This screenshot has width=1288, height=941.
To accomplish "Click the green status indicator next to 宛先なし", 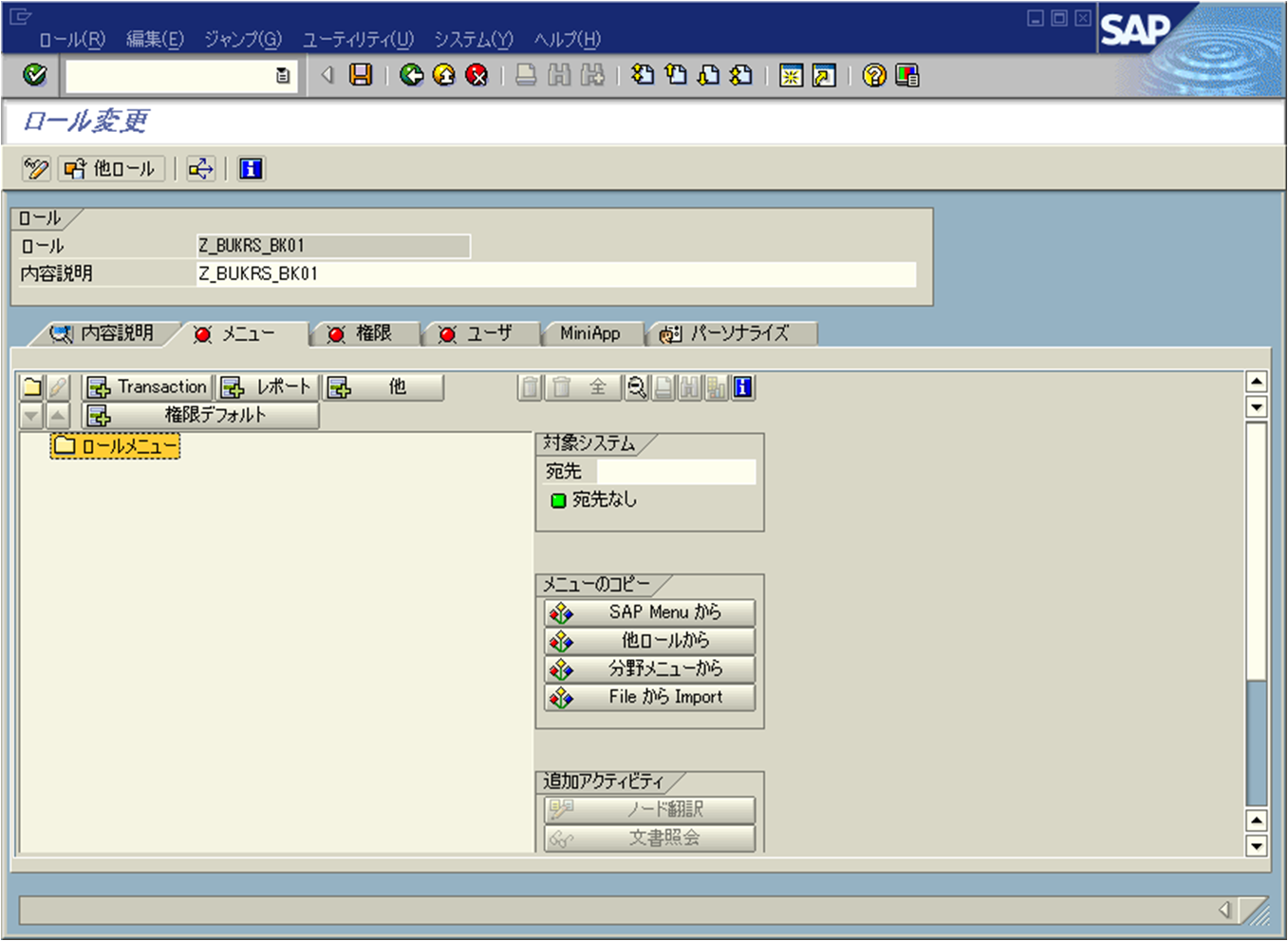I will pos(558,500).
